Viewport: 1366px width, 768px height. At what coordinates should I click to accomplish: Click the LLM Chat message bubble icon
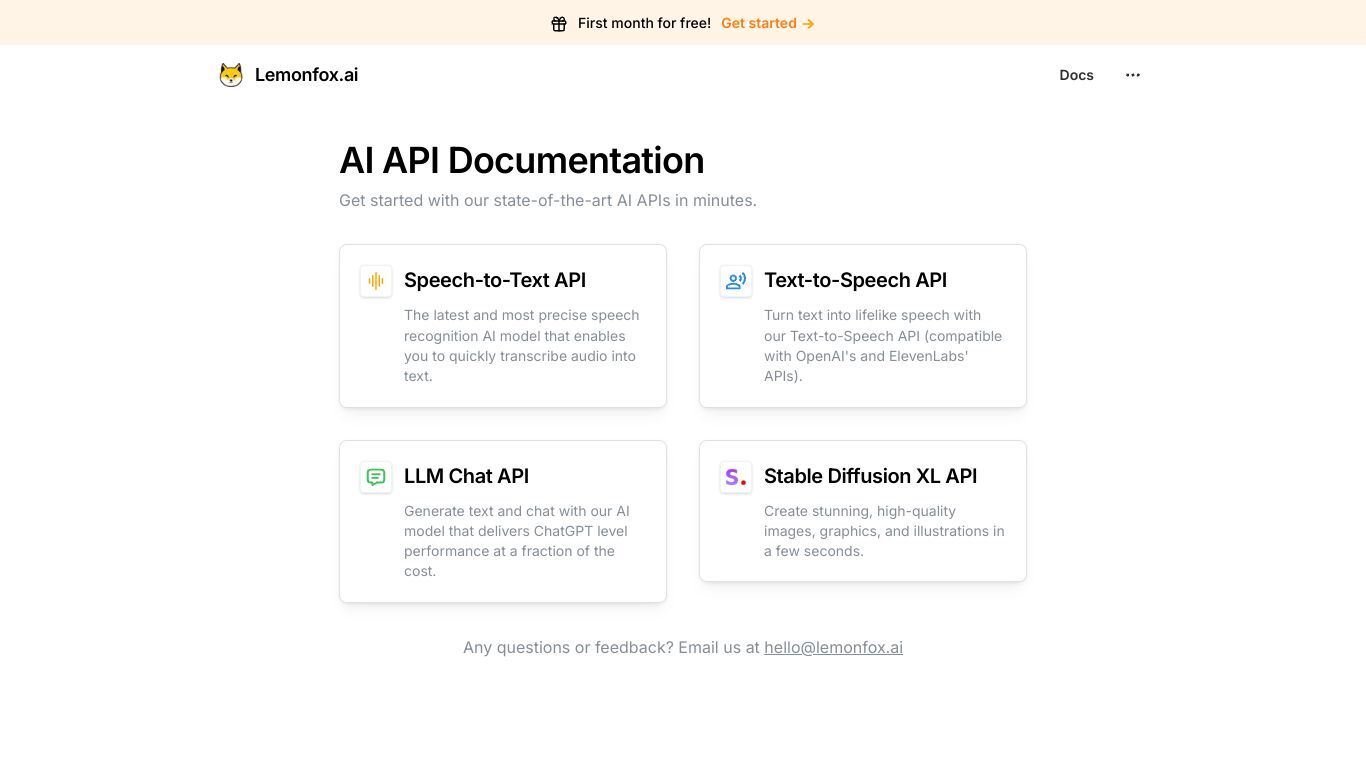[376, 477]
